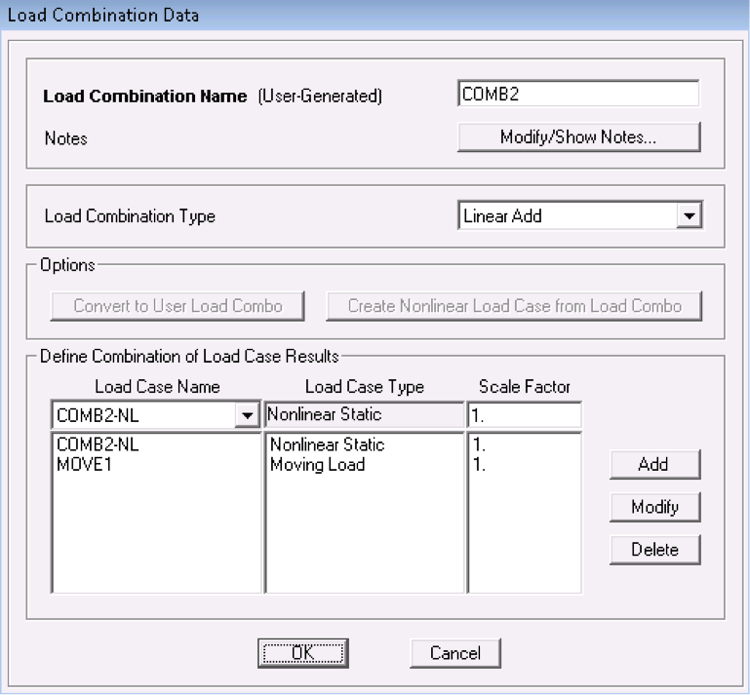Viewport: 750px width, 695px height.
Task: Open the Modify/Show Notes dialog
Action: 578,138
